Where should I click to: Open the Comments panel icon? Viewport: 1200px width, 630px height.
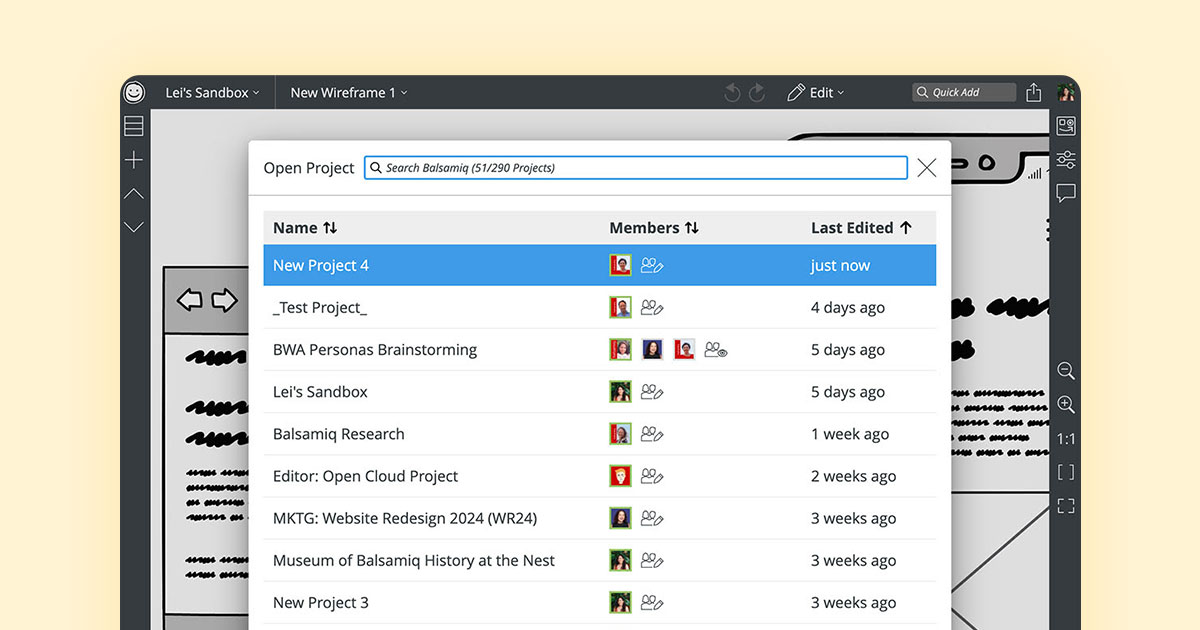click(1065, 194)
